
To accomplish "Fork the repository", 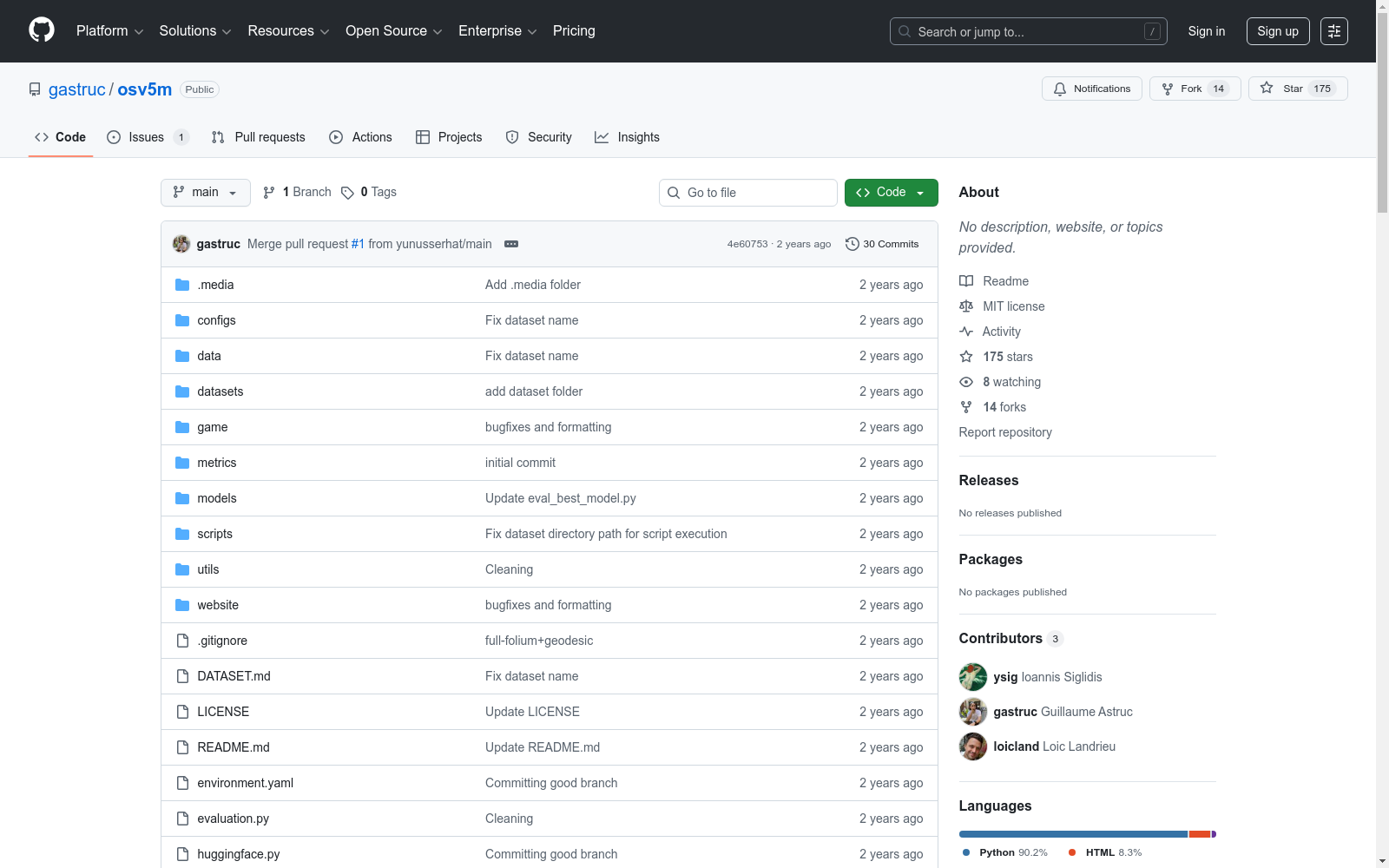I will click(1195, 89).
